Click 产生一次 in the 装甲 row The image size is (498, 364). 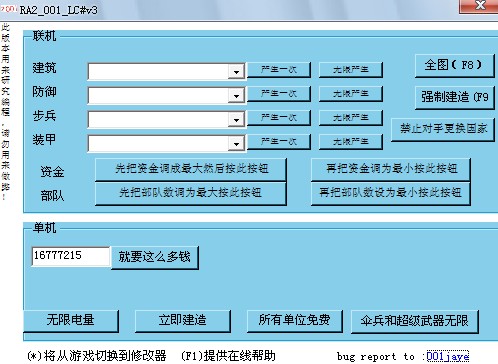point(279,142)
